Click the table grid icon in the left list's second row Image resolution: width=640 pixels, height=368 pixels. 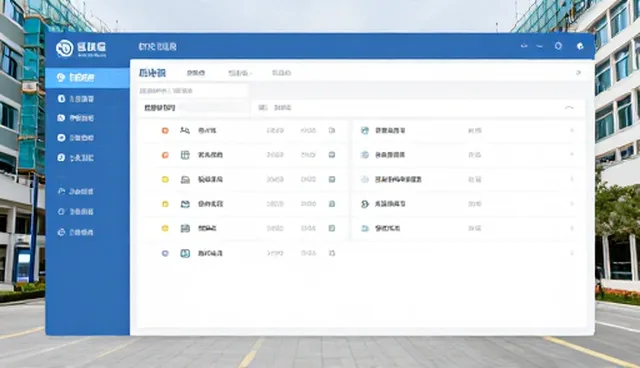185,155
